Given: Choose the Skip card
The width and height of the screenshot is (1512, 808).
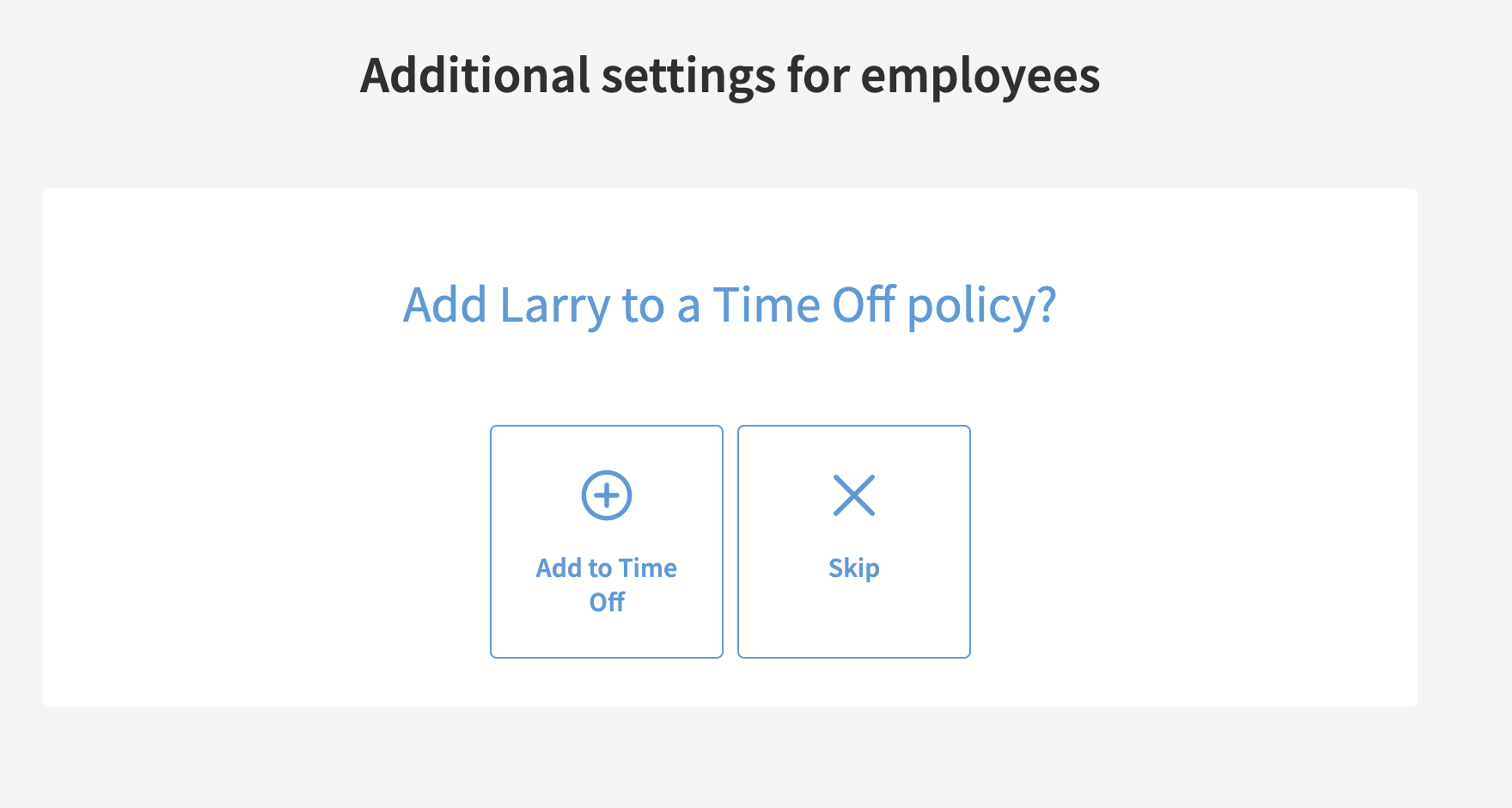Looking at the screenshot, I should pos(854,541).
